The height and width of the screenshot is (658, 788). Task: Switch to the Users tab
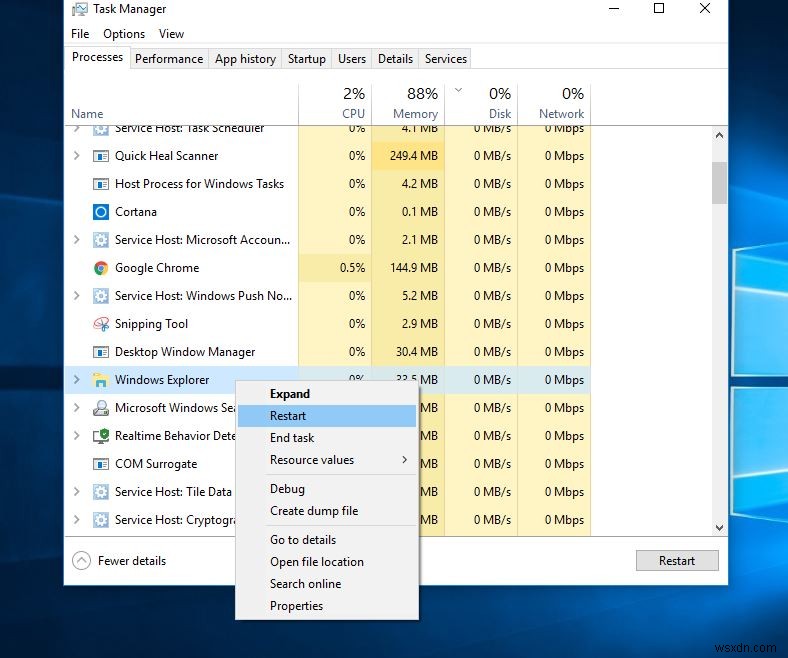(352, 59)
